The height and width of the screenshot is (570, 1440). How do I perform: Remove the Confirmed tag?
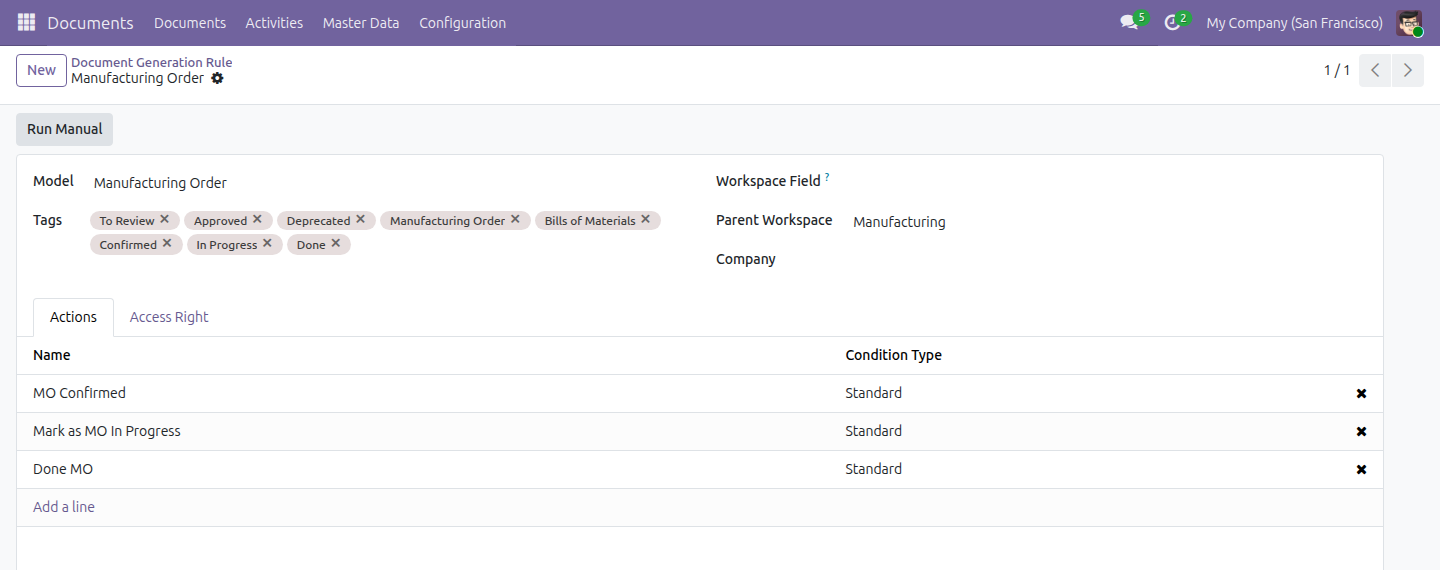click(x=167, y=243)
